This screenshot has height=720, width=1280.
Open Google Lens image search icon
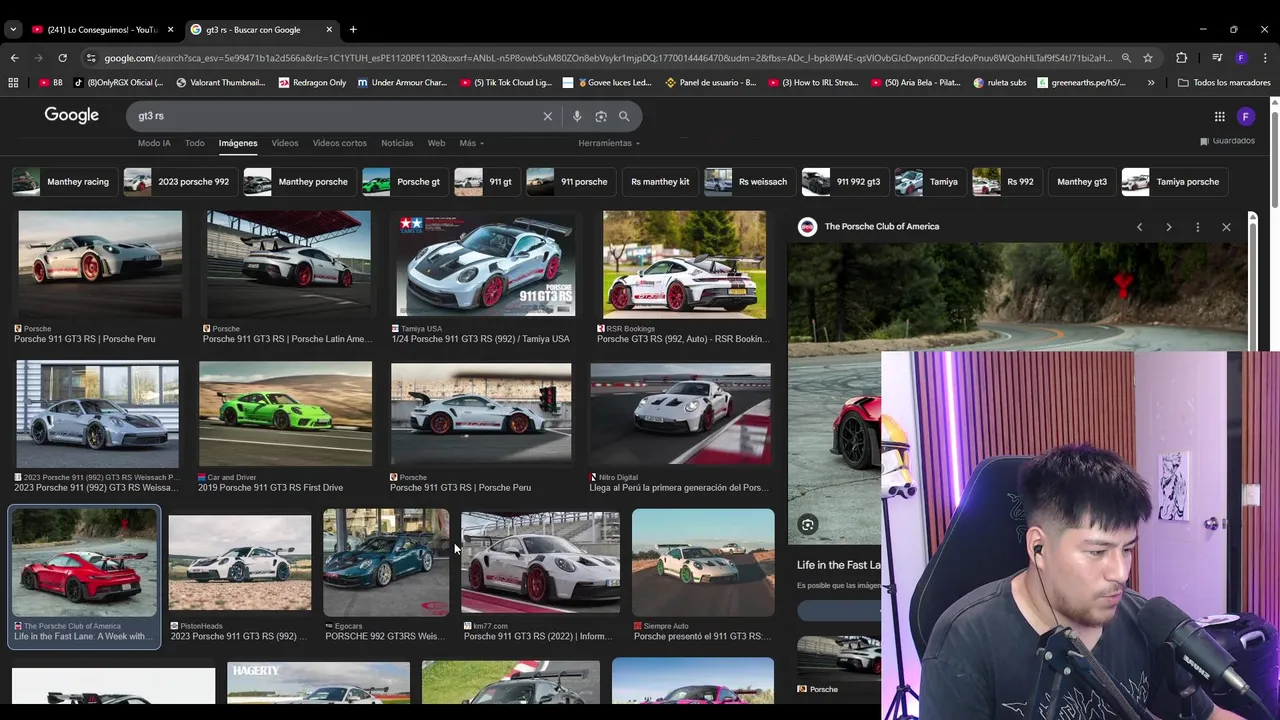[601, 116]
